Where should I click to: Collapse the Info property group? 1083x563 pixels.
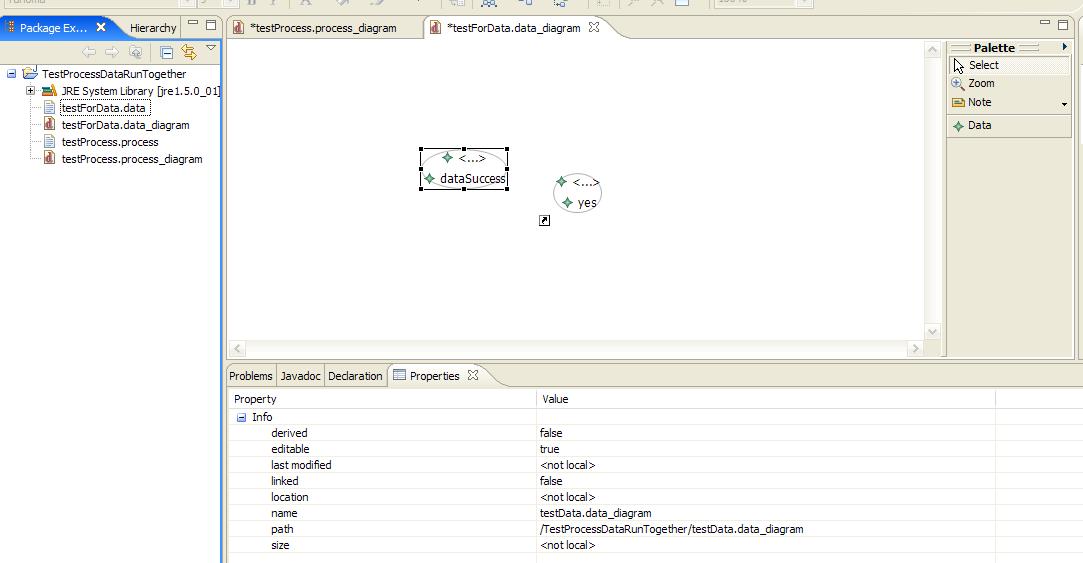click(x=241, y=418)
